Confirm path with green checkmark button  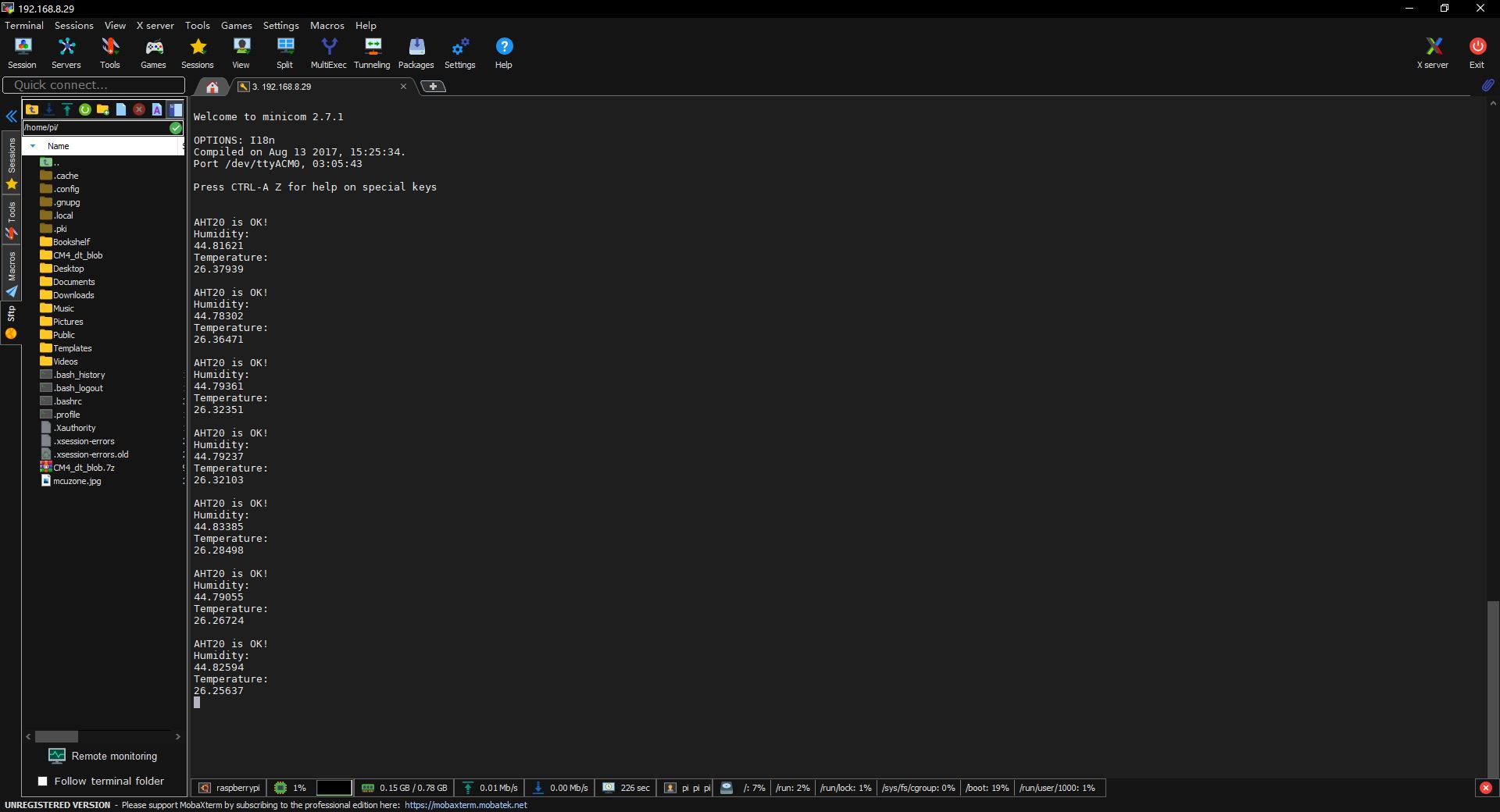pyautogui.click(x=176, y=127)
